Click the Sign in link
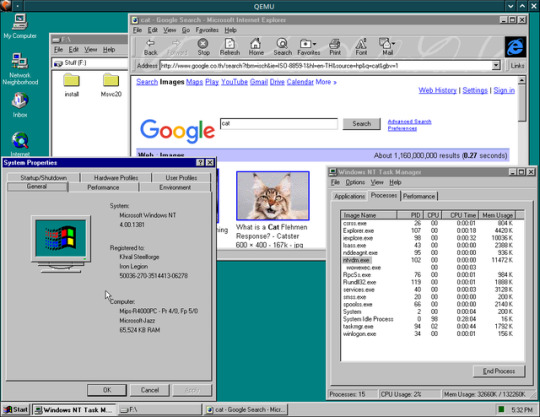Screen dimensions: 540x417 pos(504,90)
